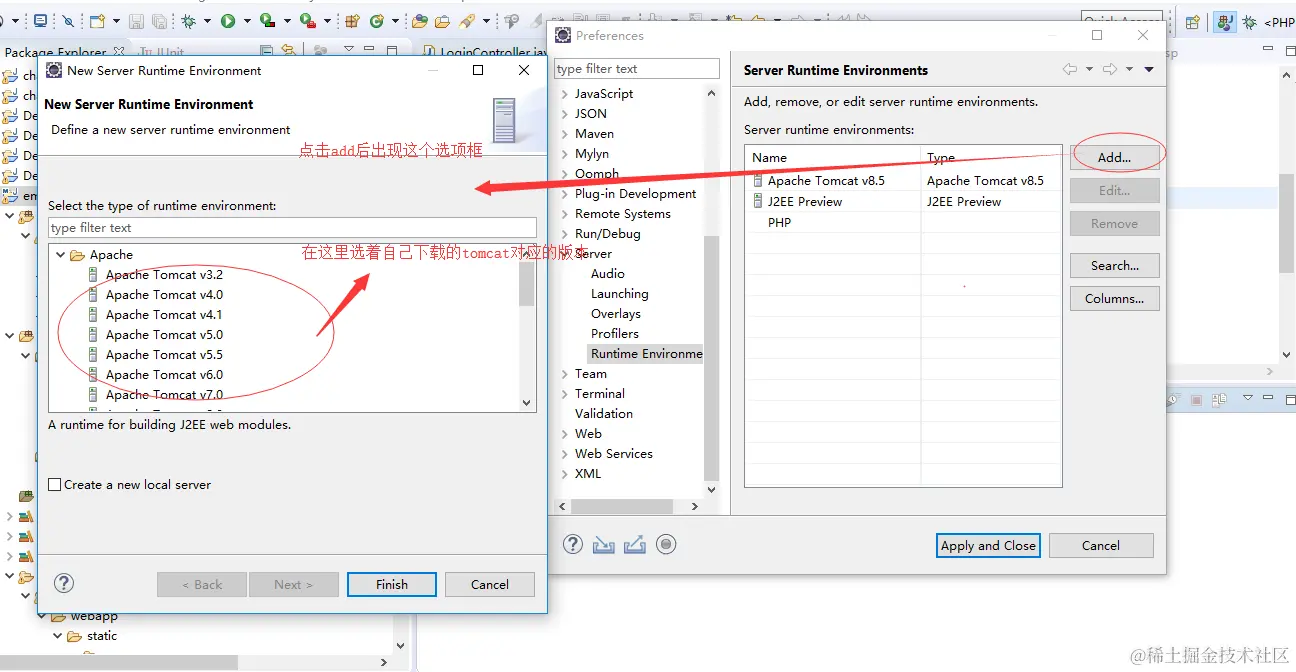Expand the XML preferences node
The image size is (1296, 672).
tap(565, 474)
